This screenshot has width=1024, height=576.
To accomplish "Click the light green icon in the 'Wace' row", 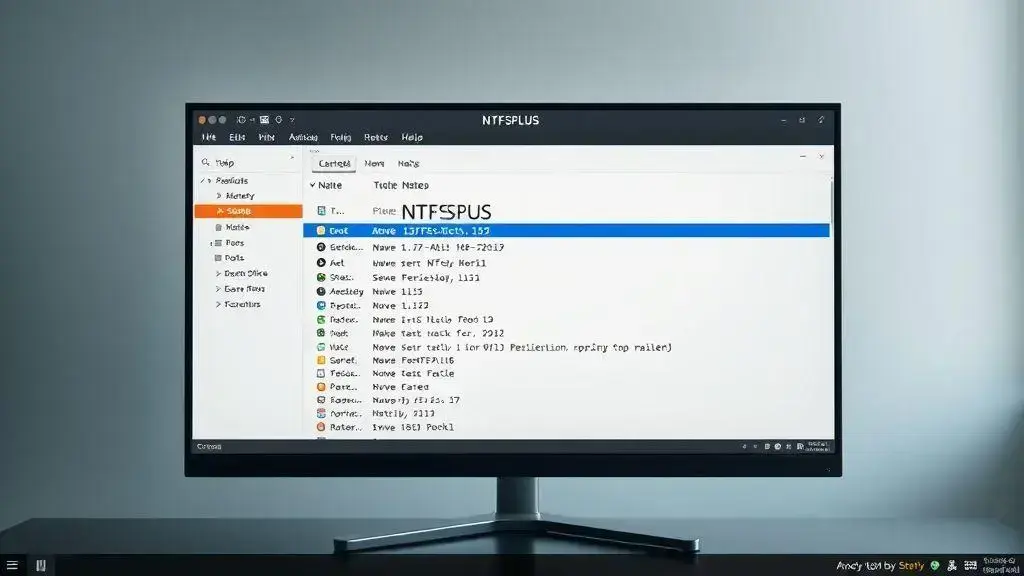I will (321, 347).
